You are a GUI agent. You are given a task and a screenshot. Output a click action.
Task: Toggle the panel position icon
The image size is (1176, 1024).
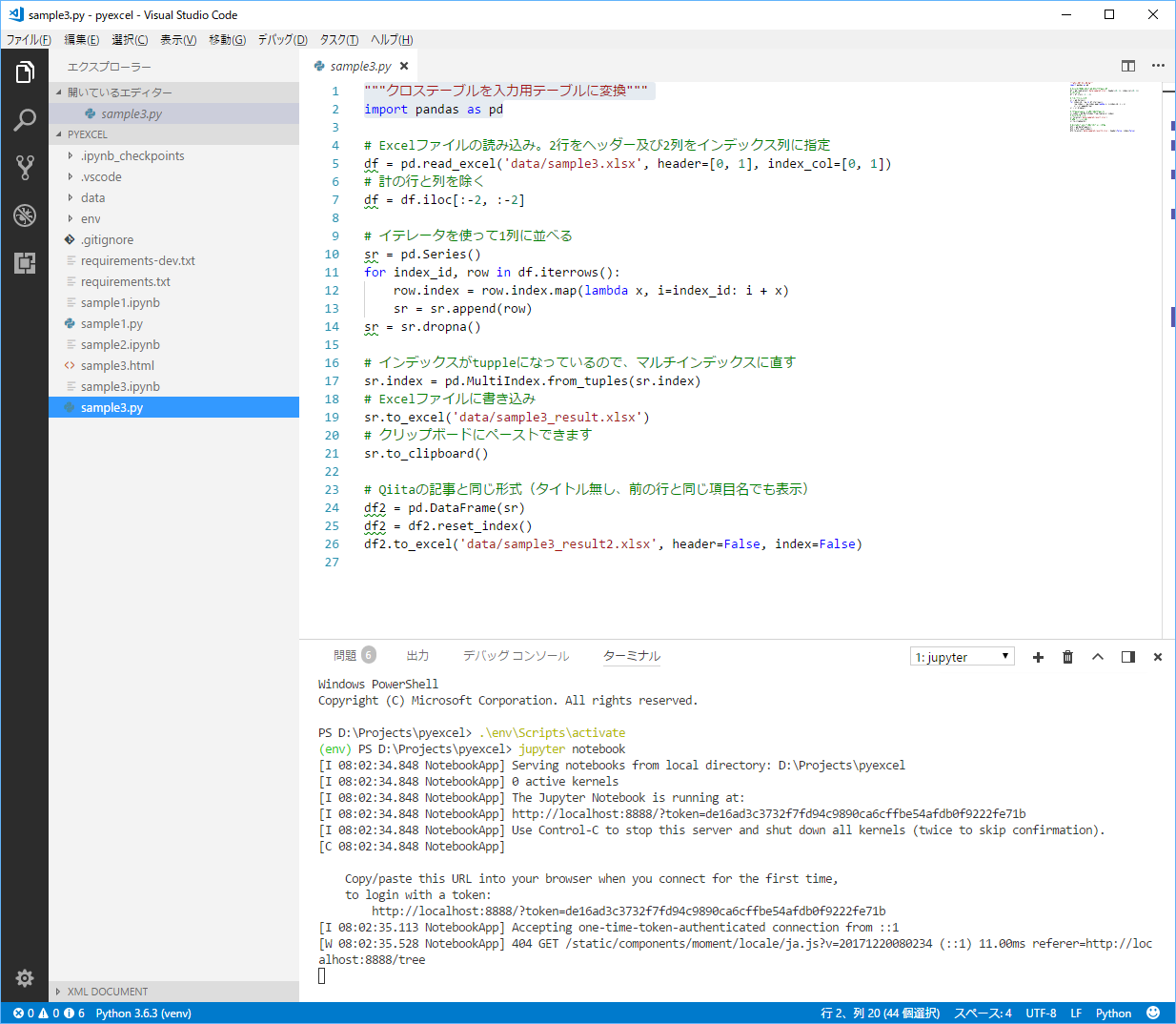(x=1128, y=657)
